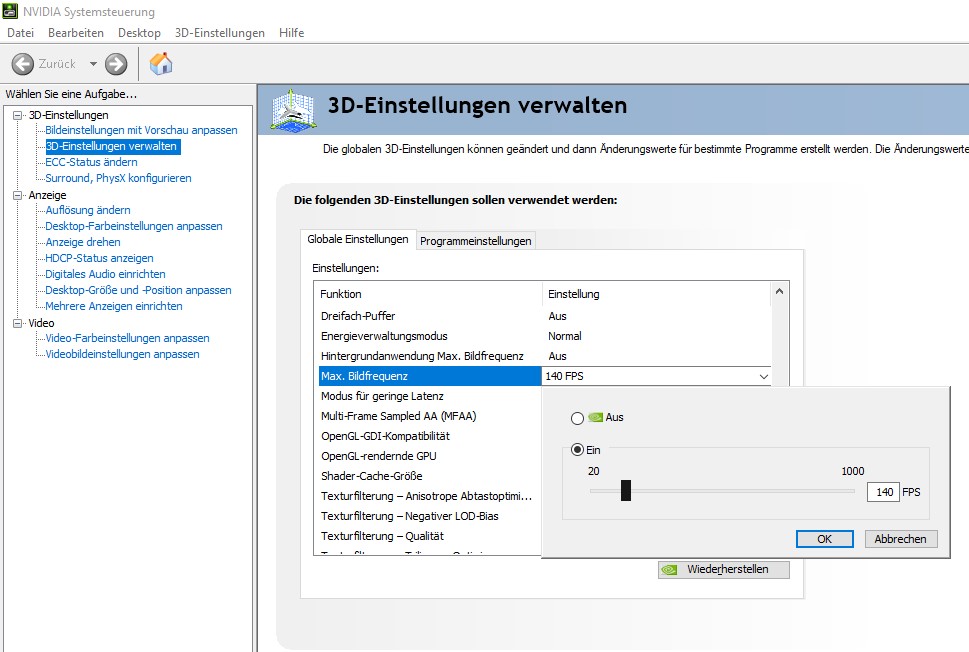Collapse the Anzeige tree node
Screen dimensions: 969x652
click(x=17, y=195)
